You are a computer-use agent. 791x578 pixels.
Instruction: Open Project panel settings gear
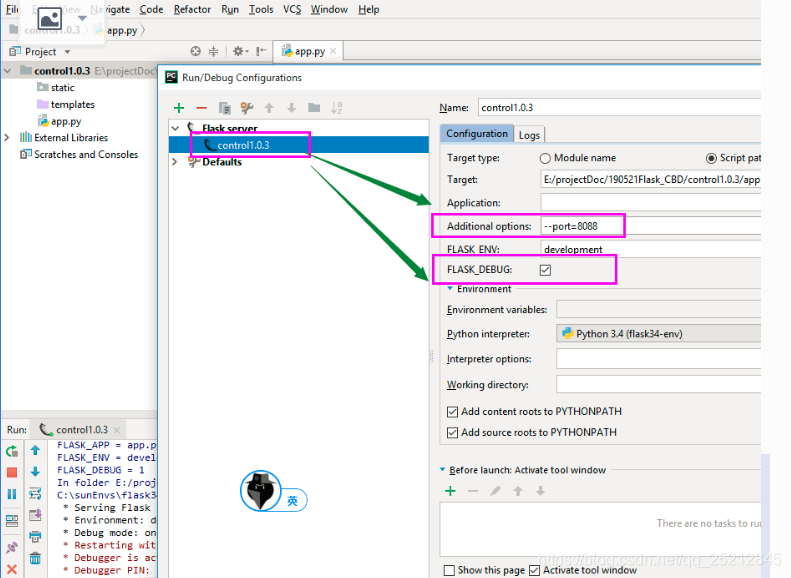click(x=240, y=51)
